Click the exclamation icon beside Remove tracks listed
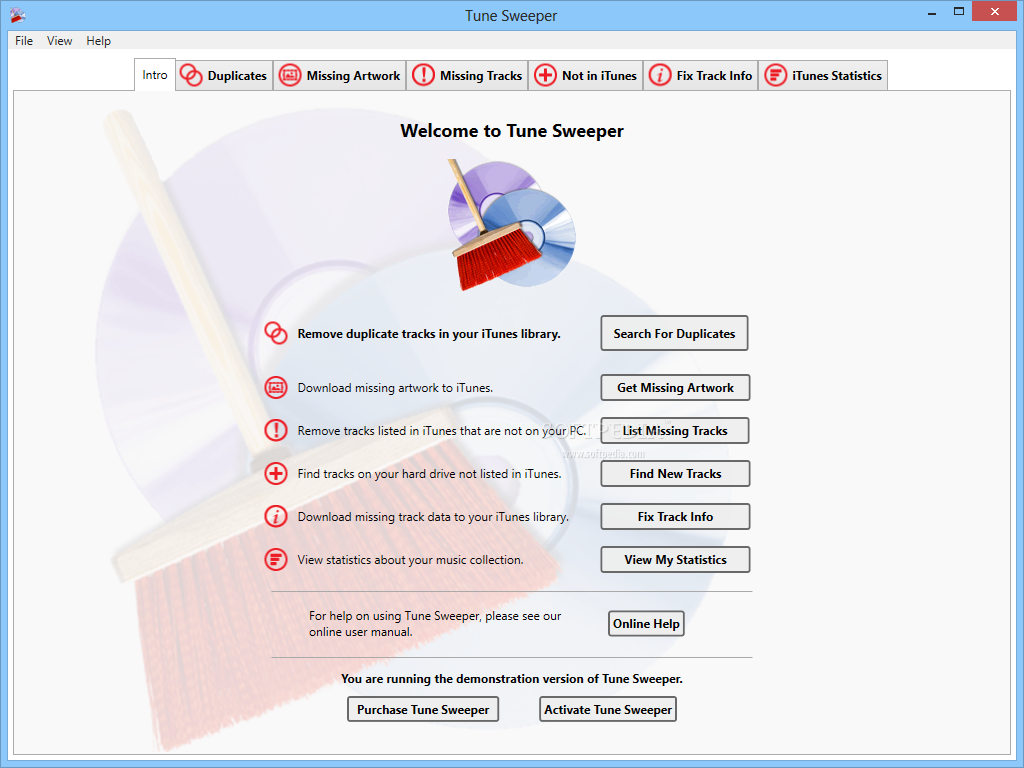Image resolution: width=1024 pixels, height=768 pixels. [276, 430]
